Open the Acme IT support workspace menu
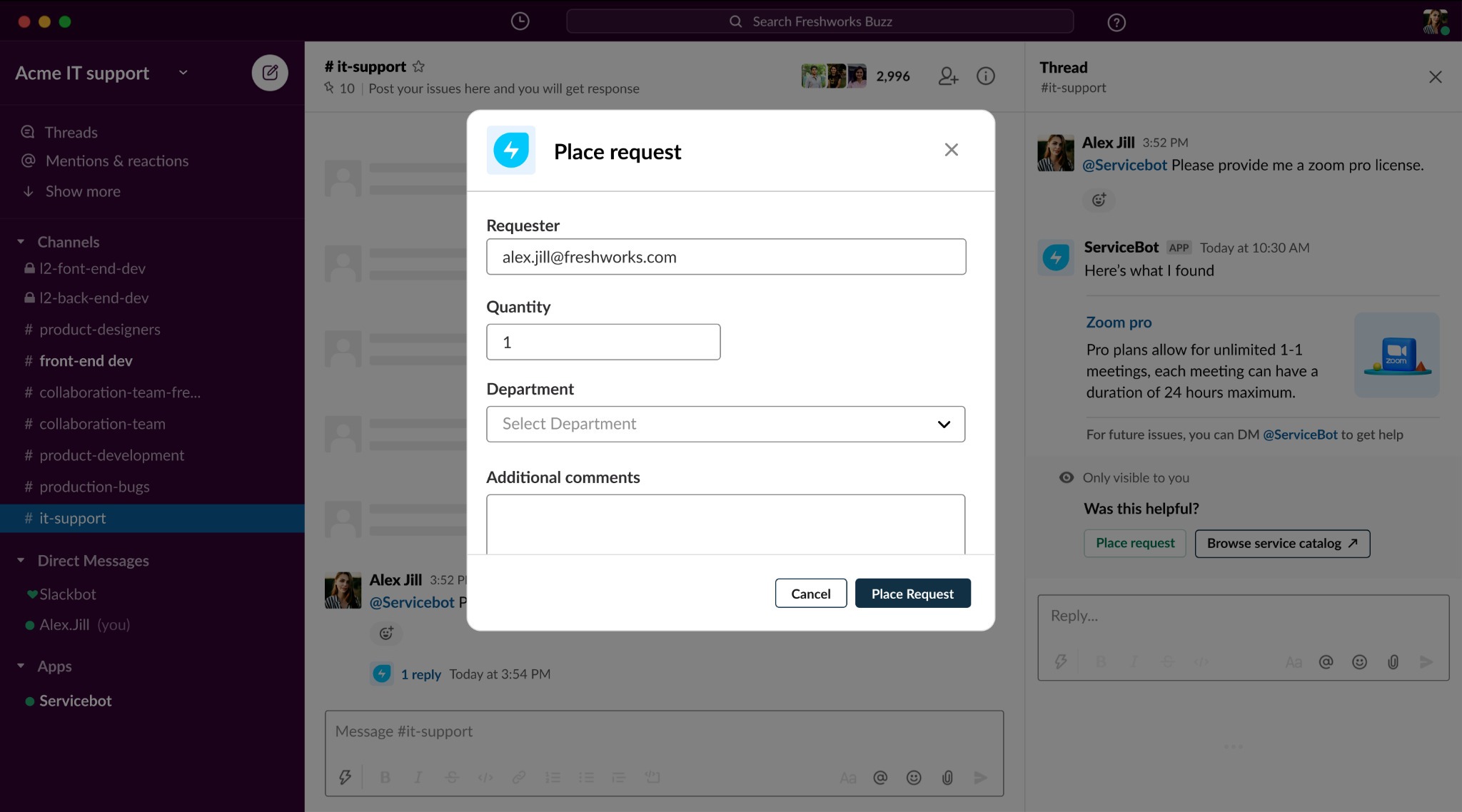The image size is (1462, 812). click(x=100, y=73)
